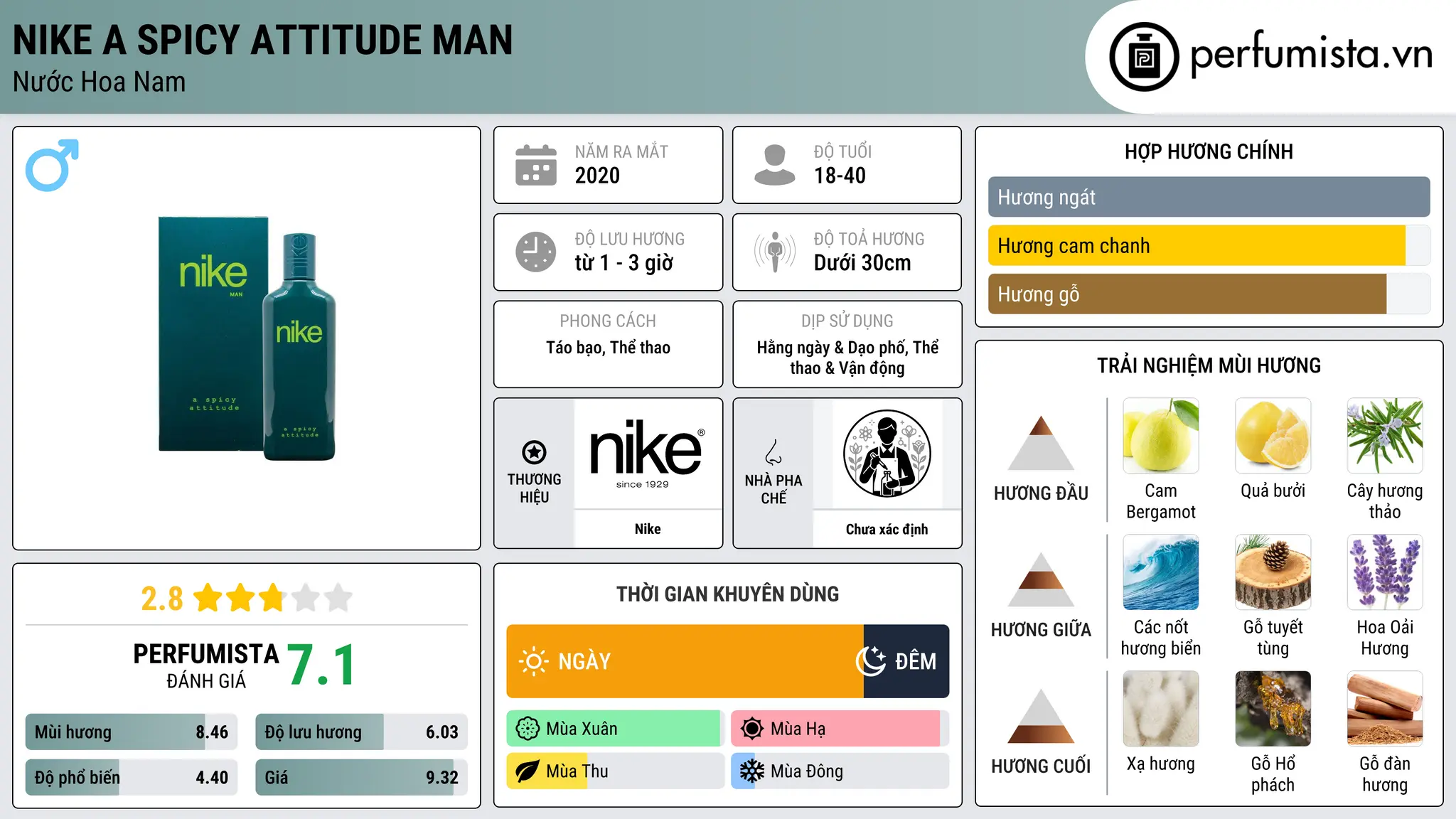Select the Các nốt hương biển wave image
Screen dimensions: 1456x819
click(x=1160, y=572)
